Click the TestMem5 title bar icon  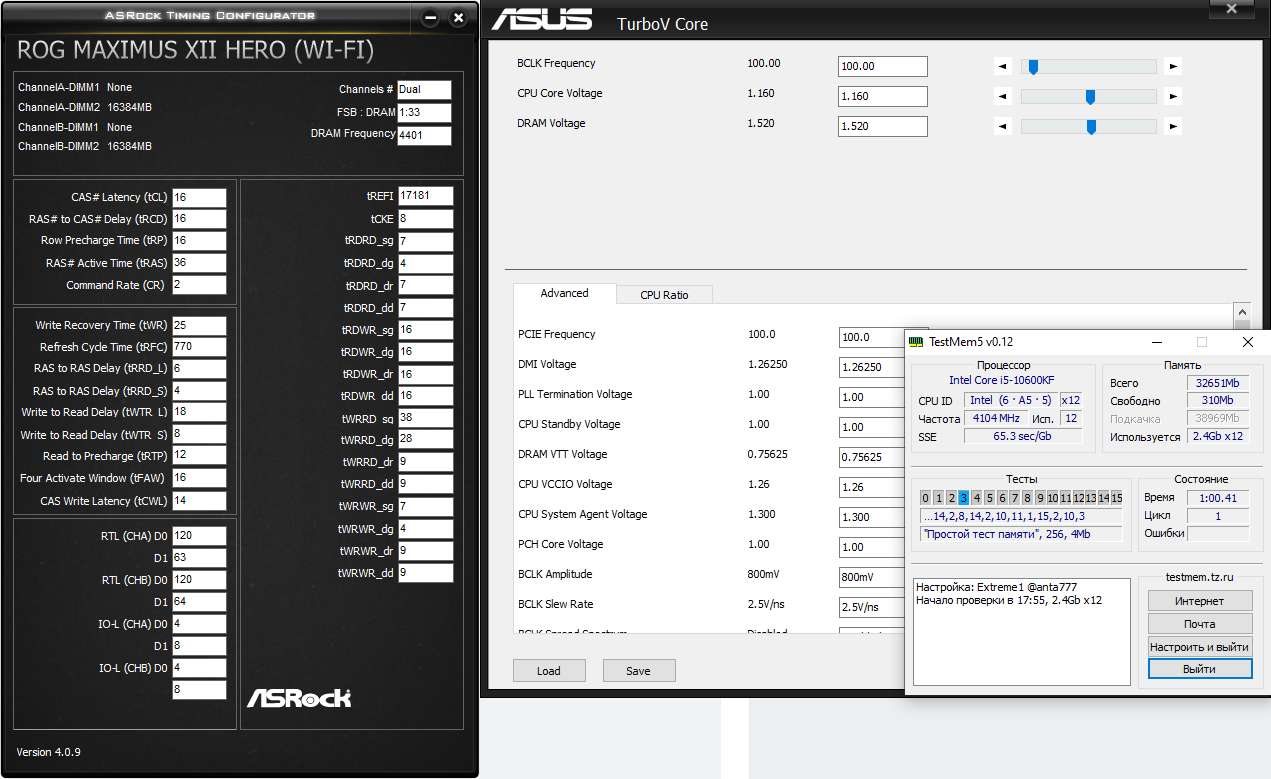[915, 342]
